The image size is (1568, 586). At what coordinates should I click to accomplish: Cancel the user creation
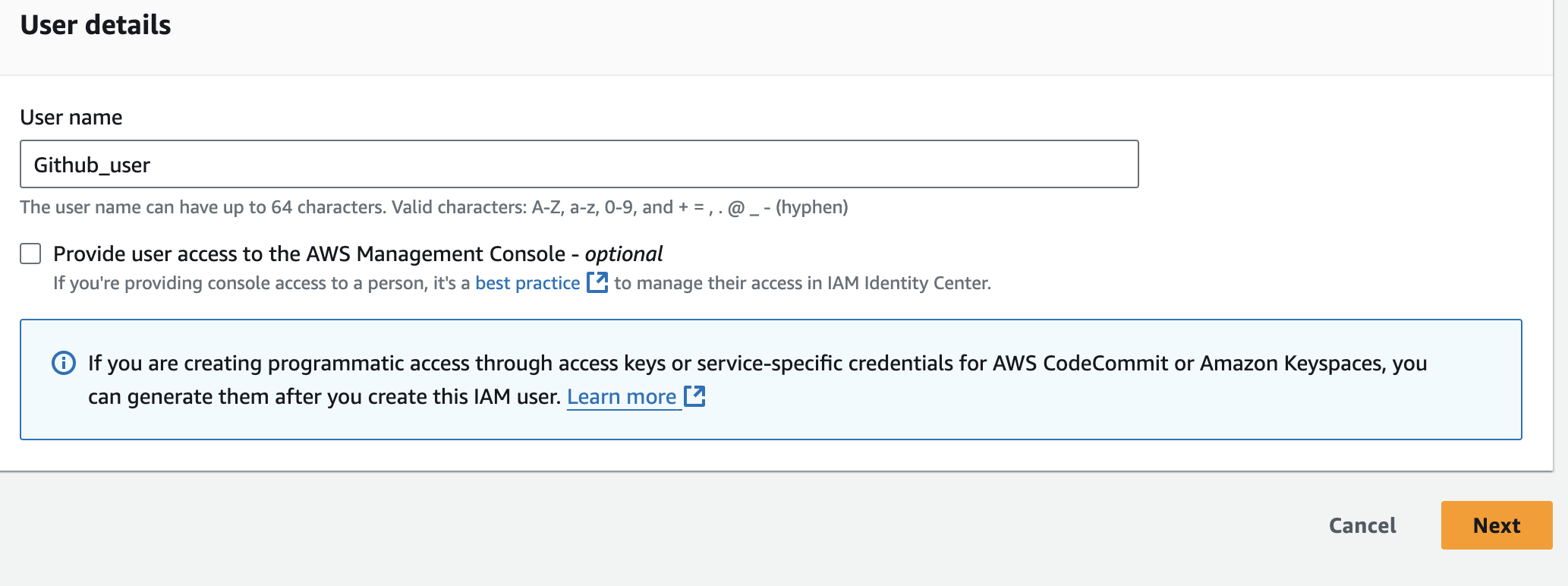(x=1362, y=525)
